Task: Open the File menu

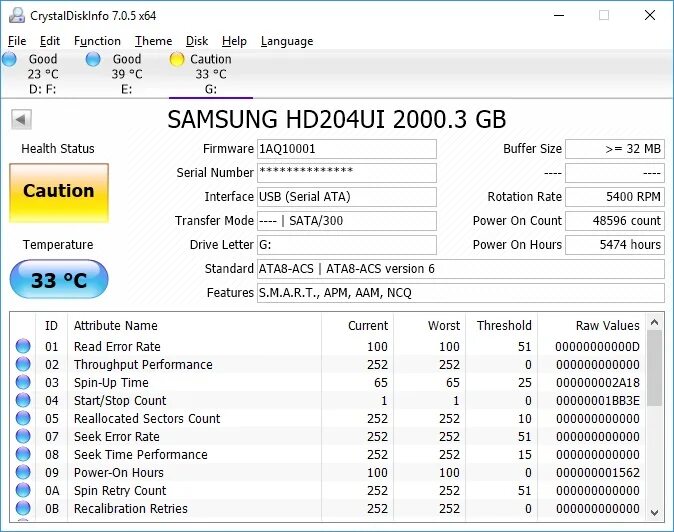Action: (17, 41)
